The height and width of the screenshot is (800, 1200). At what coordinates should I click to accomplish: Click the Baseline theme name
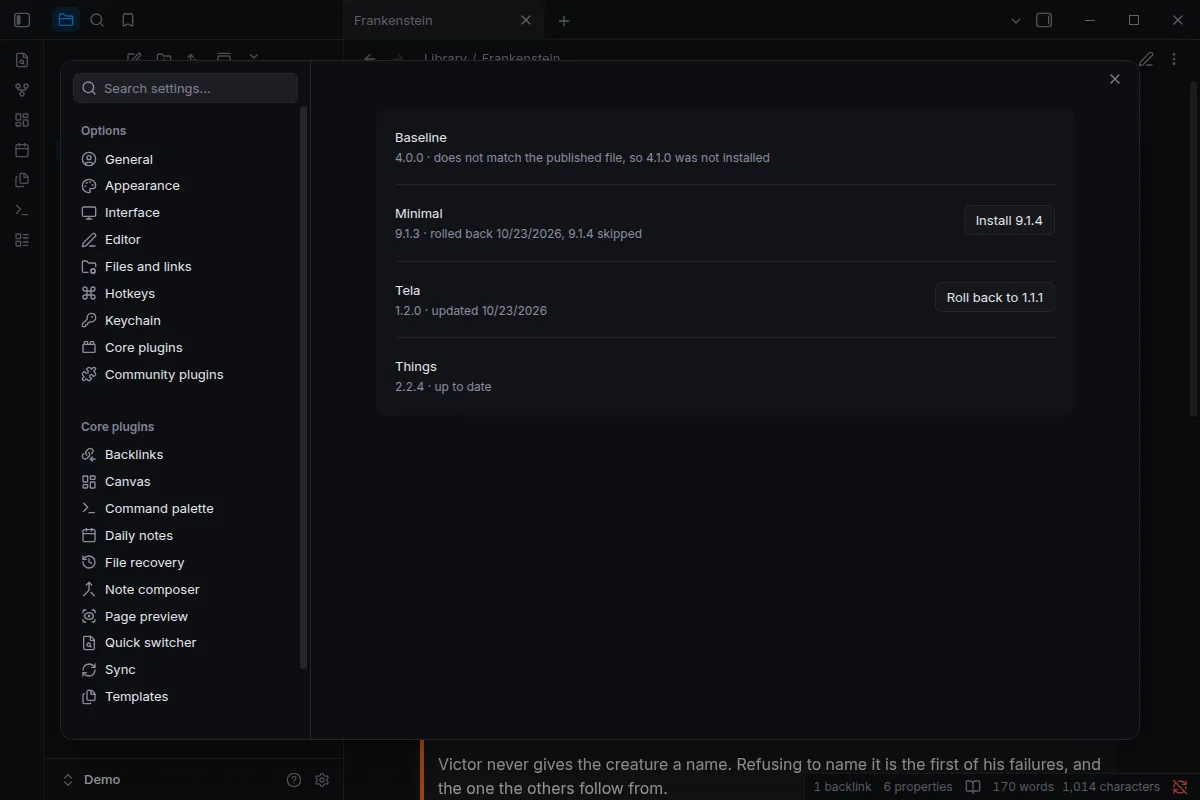click(421, 138)
